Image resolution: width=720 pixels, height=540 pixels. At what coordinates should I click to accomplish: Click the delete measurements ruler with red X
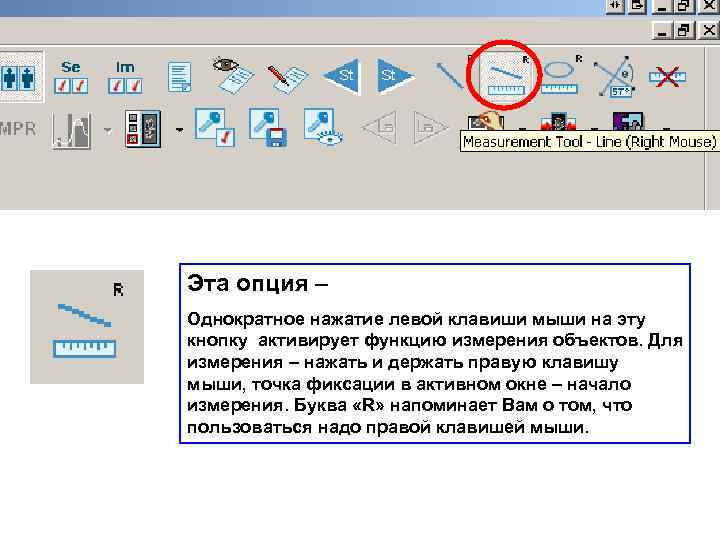(667, 77)
